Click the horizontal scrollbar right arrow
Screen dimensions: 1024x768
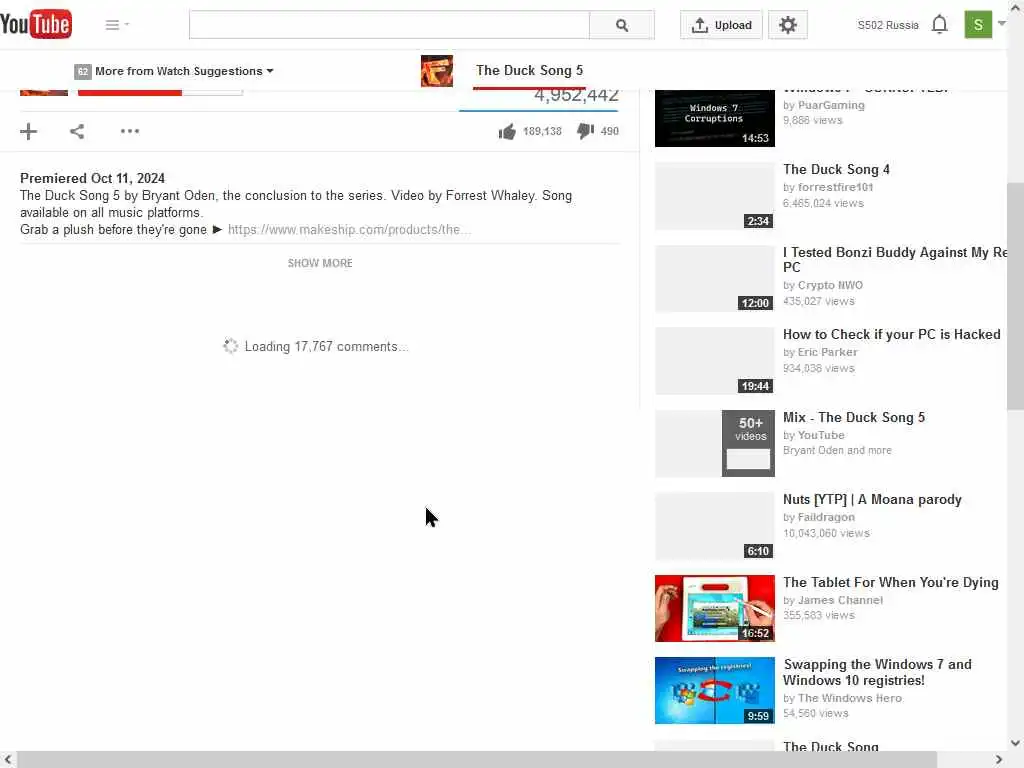point(999,760)
